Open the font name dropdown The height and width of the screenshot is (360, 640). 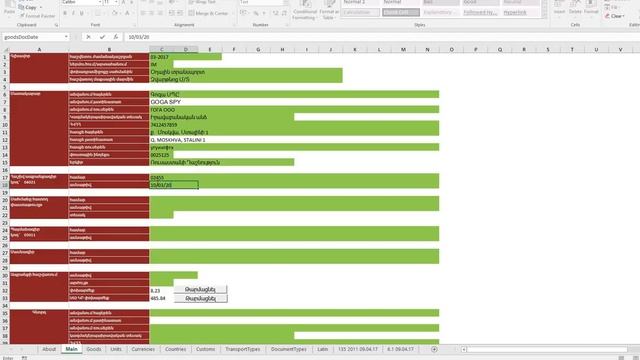coord(100,2)
